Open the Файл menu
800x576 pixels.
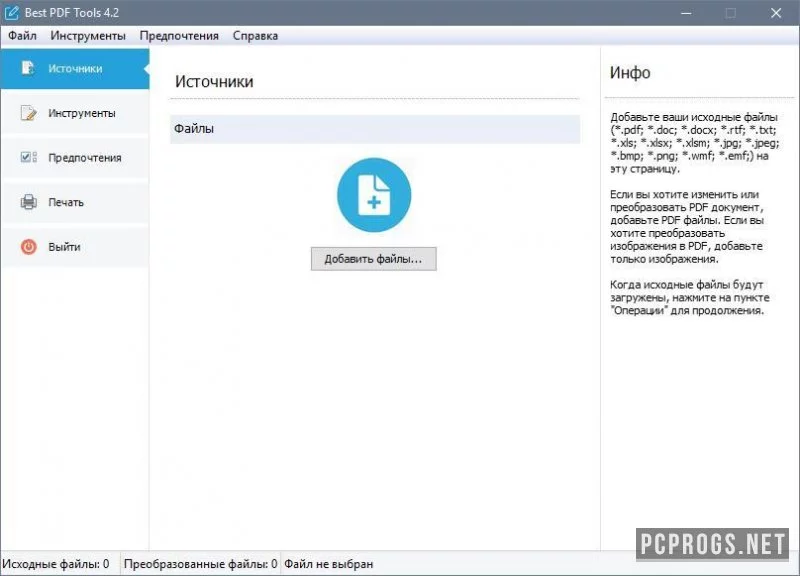click(x=22, y=36)
